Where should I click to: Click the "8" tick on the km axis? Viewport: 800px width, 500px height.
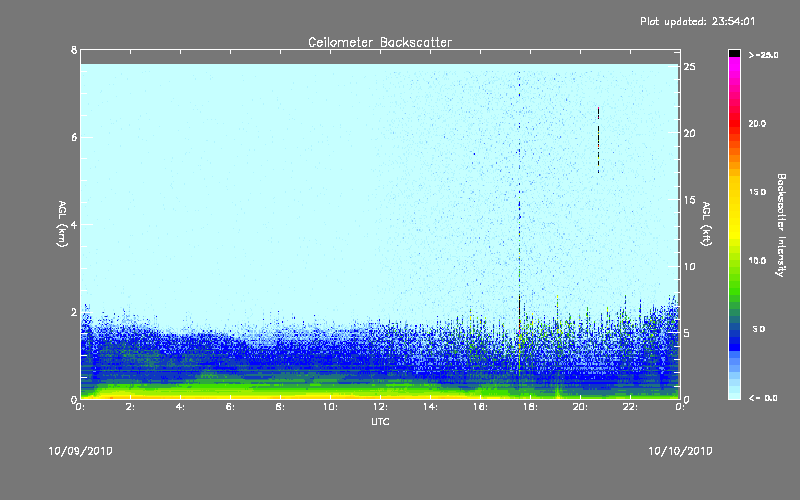[x=74, y=50]
